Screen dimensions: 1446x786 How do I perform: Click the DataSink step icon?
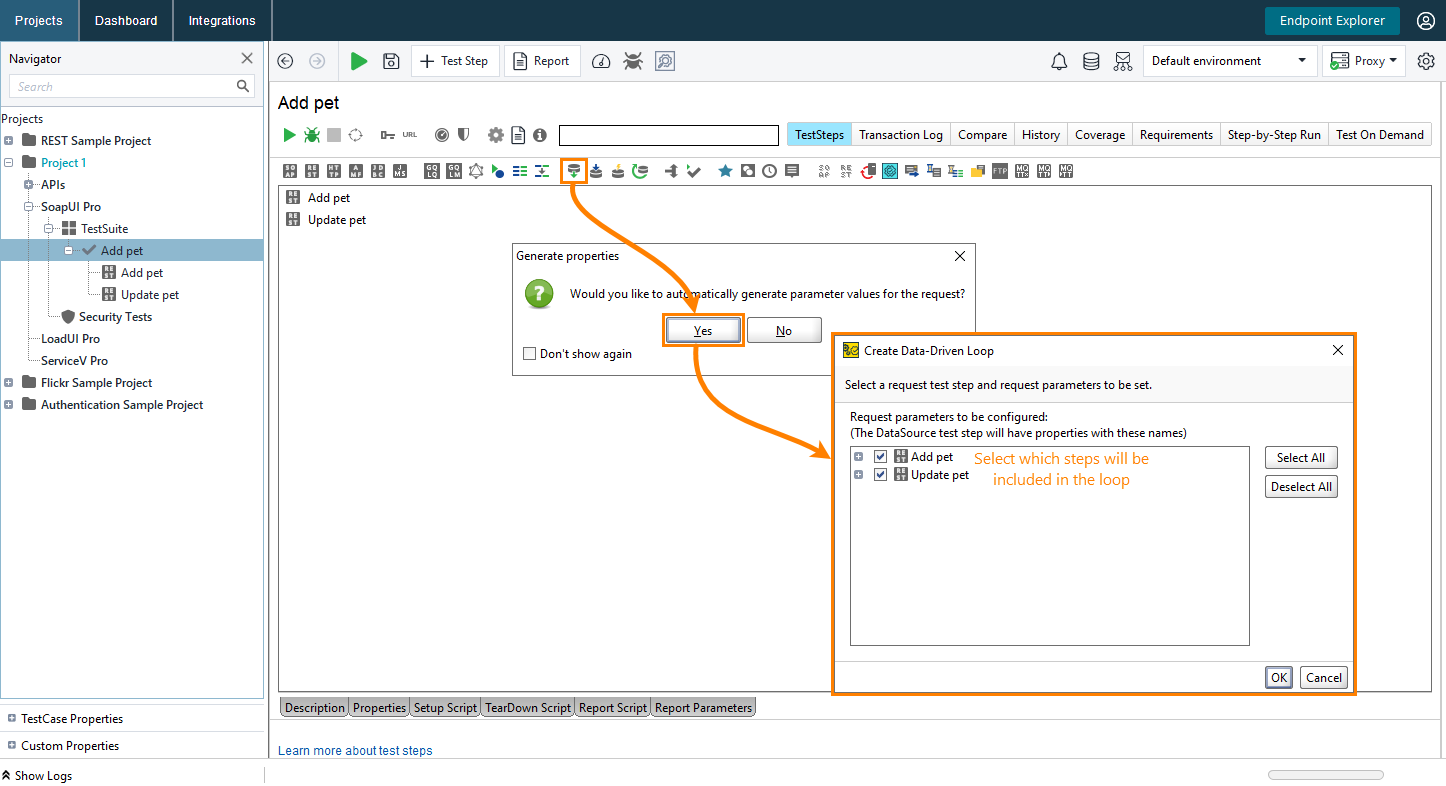click(x=596, y=171)
